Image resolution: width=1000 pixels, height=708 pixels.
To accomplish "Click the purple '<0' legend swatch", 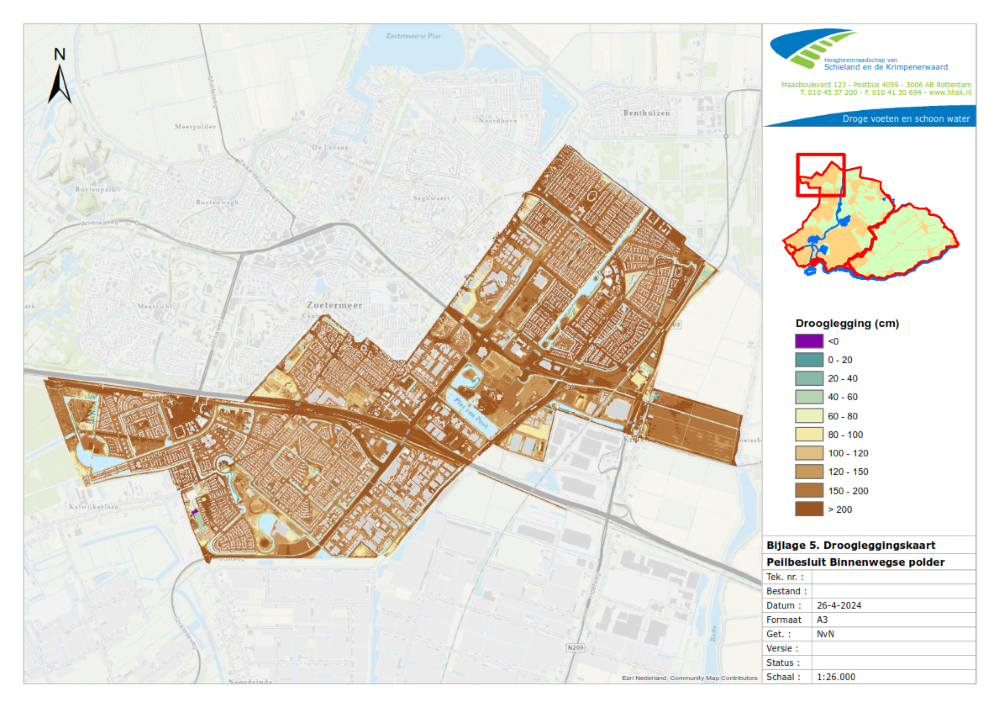I will coord(809,342).
